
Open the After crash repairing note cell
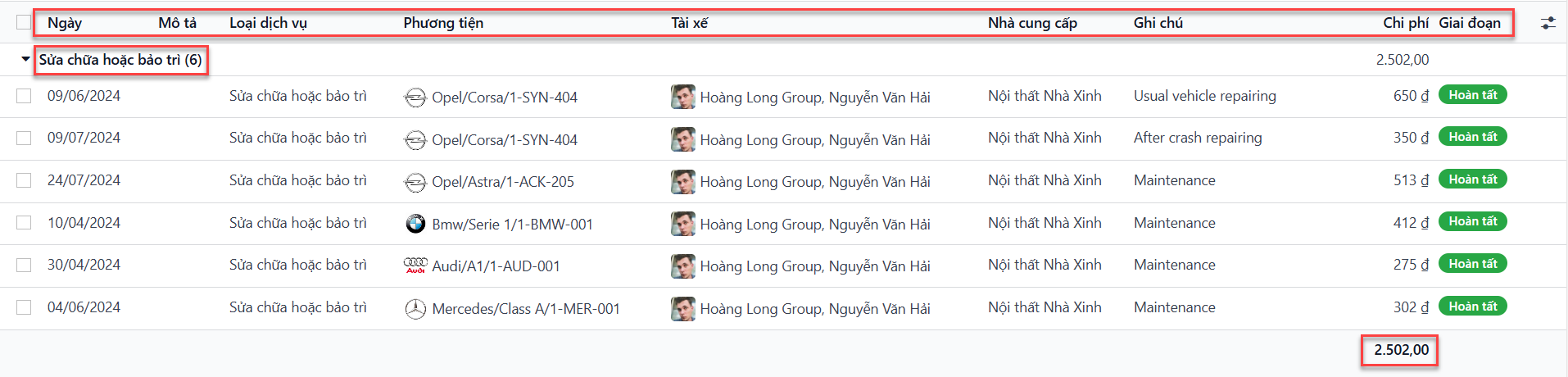(x=1198, y=138)
